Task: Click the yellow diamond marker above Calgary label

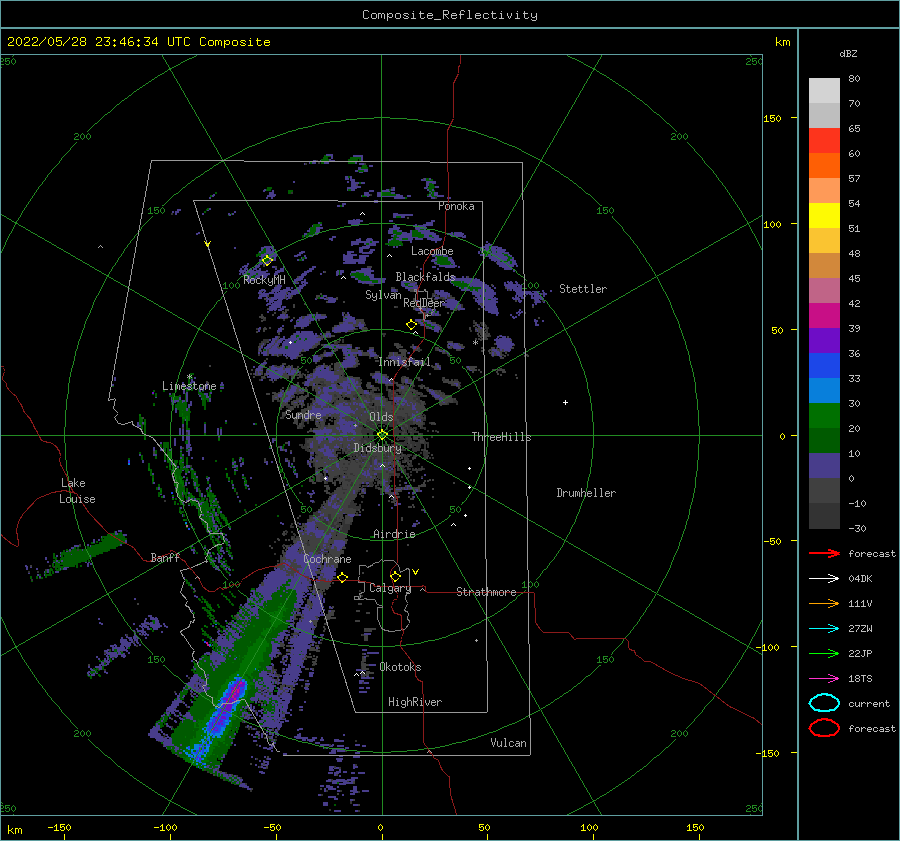Action: pyautogui.click(x=395, y=576)
